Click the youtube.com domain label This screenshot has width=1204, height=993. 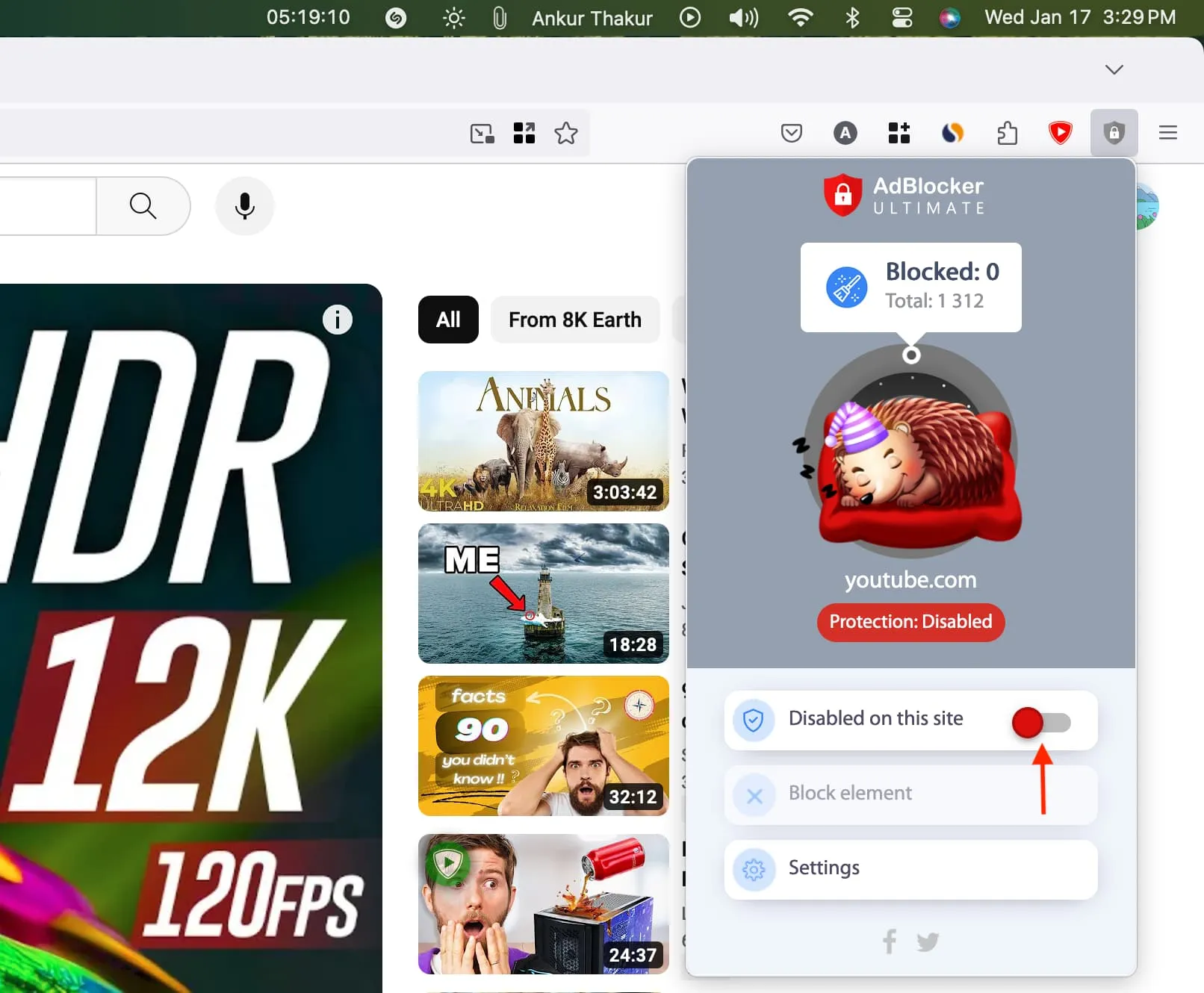coord(910,580)
